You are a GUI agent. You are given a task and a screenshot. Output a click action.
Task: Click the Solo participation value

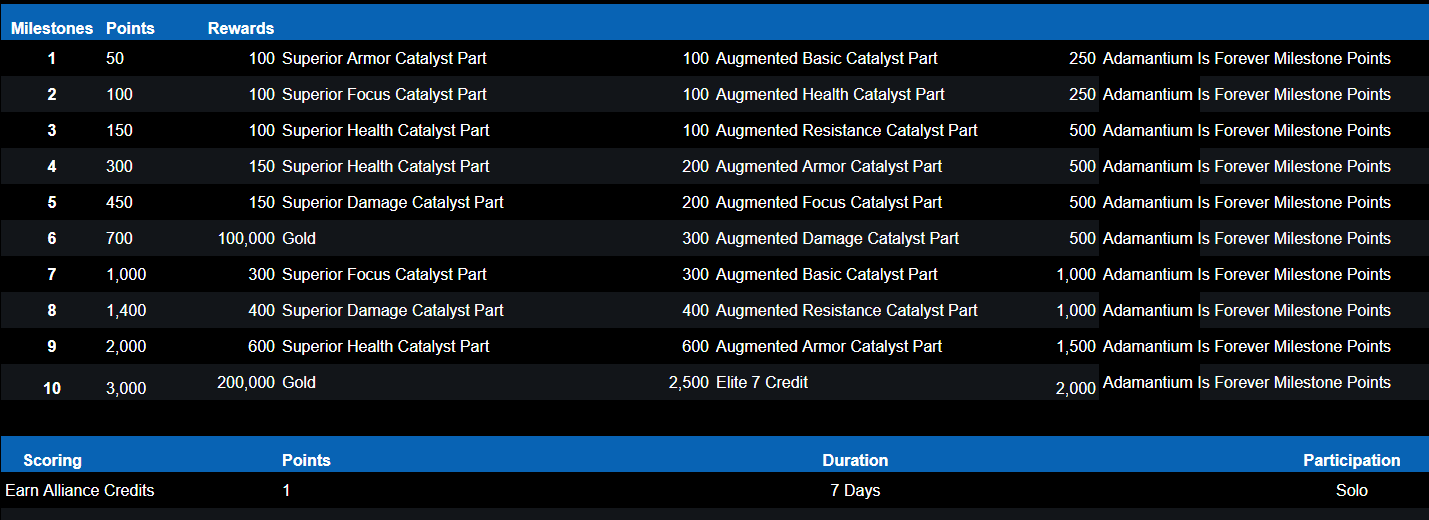(x=1351, y=490)
